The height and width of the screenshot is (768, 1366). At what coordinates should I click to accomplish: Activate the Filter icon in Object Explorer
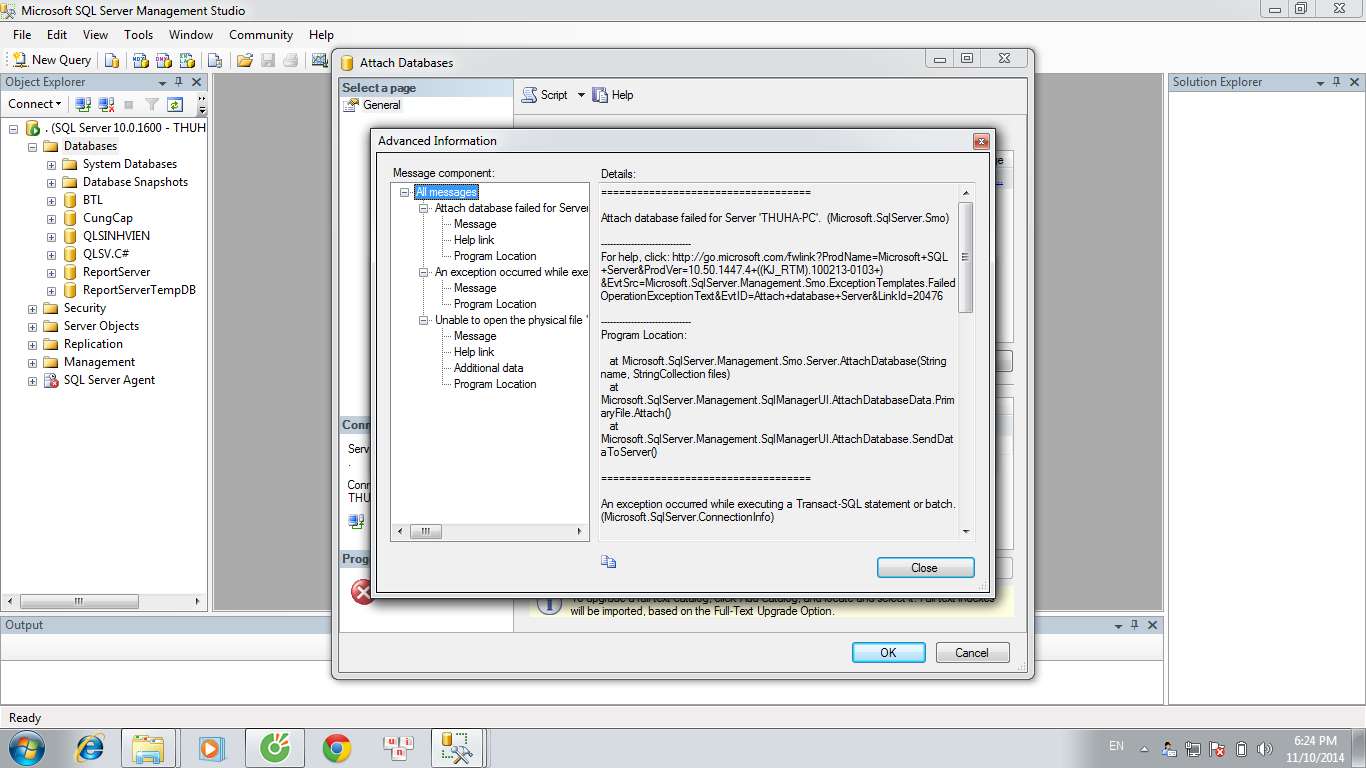pyautogui.click(x=151, y=103)
